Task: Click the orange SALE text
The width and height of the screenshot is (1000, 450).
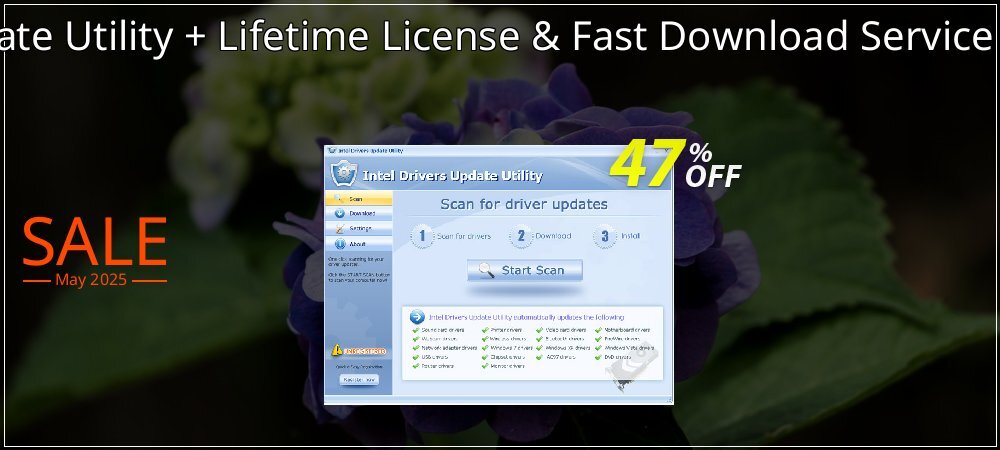Action: (95, 242)
